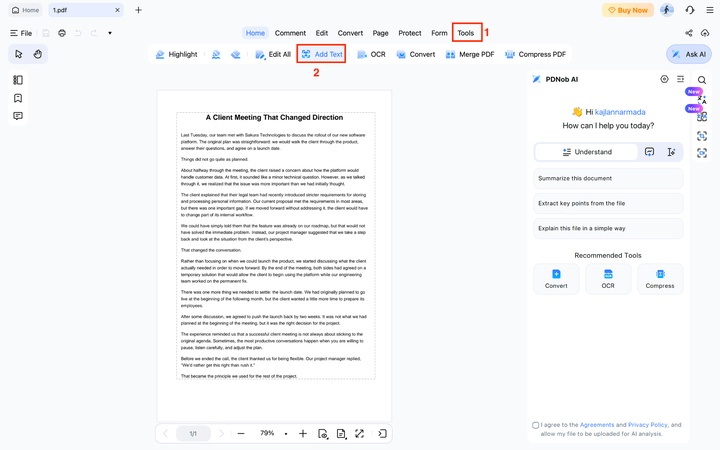Select the arrow cursor selection tool

coord(18,54)
